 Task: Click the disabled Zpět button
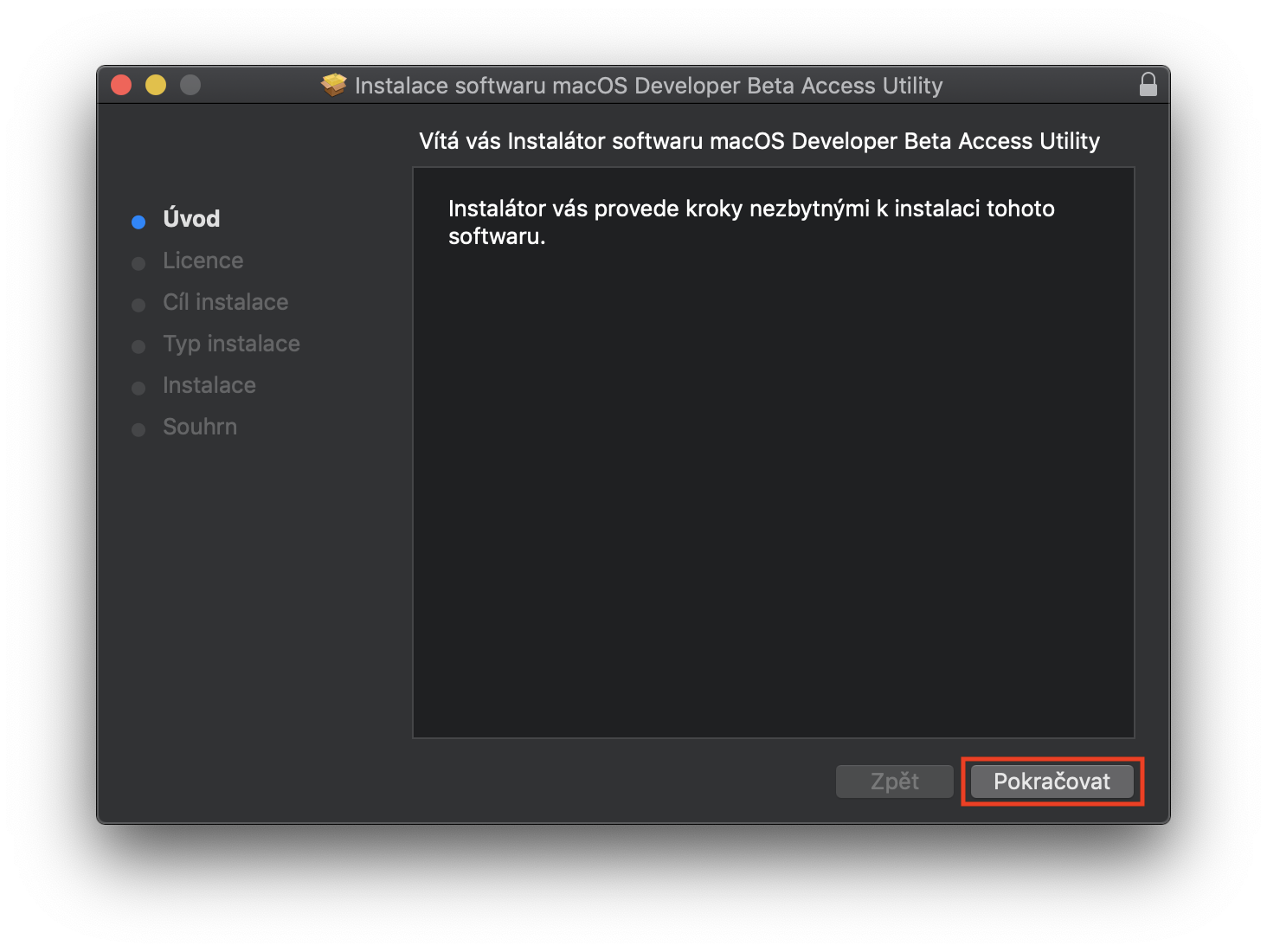[x=894, y=782]
